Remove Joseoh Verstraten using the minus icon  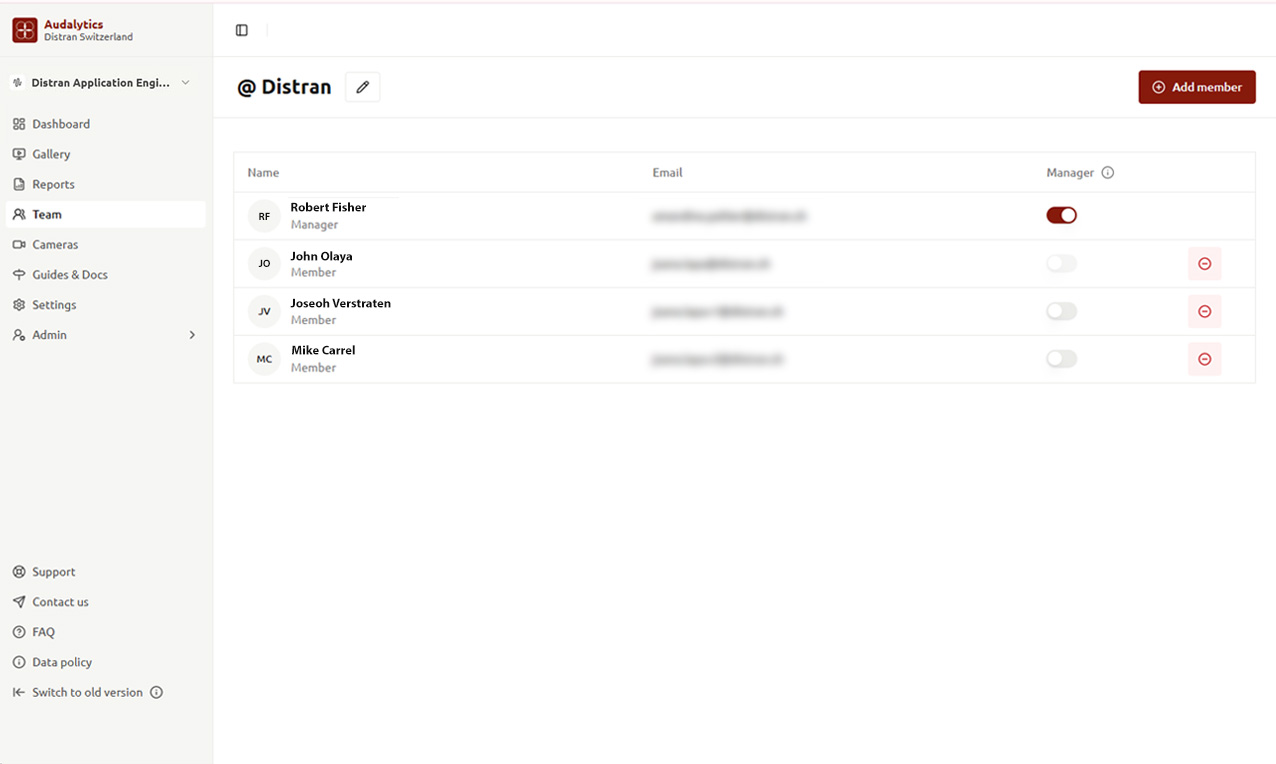click(x=1204, y=312)
